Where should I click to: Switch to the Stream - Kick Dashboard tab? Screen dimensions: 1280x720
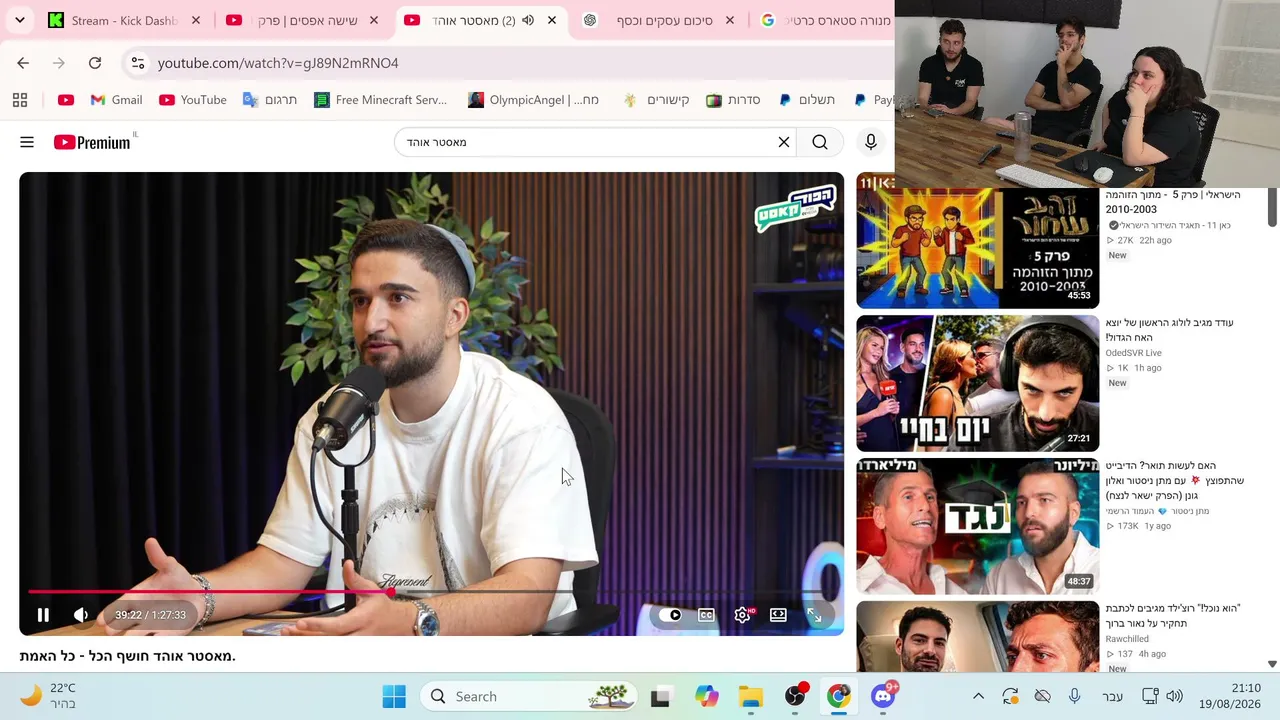pyautogui.click(x=124, y=20)
